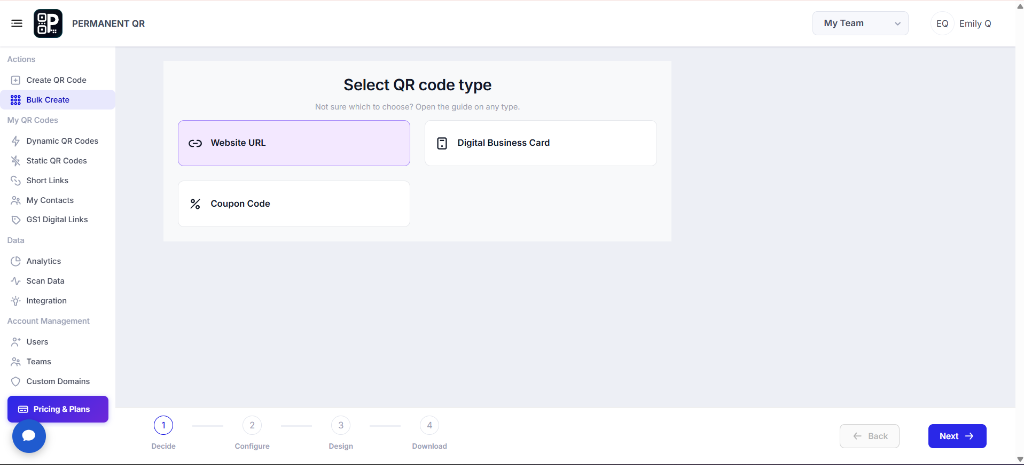Click the Create QR Code plus icon

pyautogui.click(x=16, y=80)
